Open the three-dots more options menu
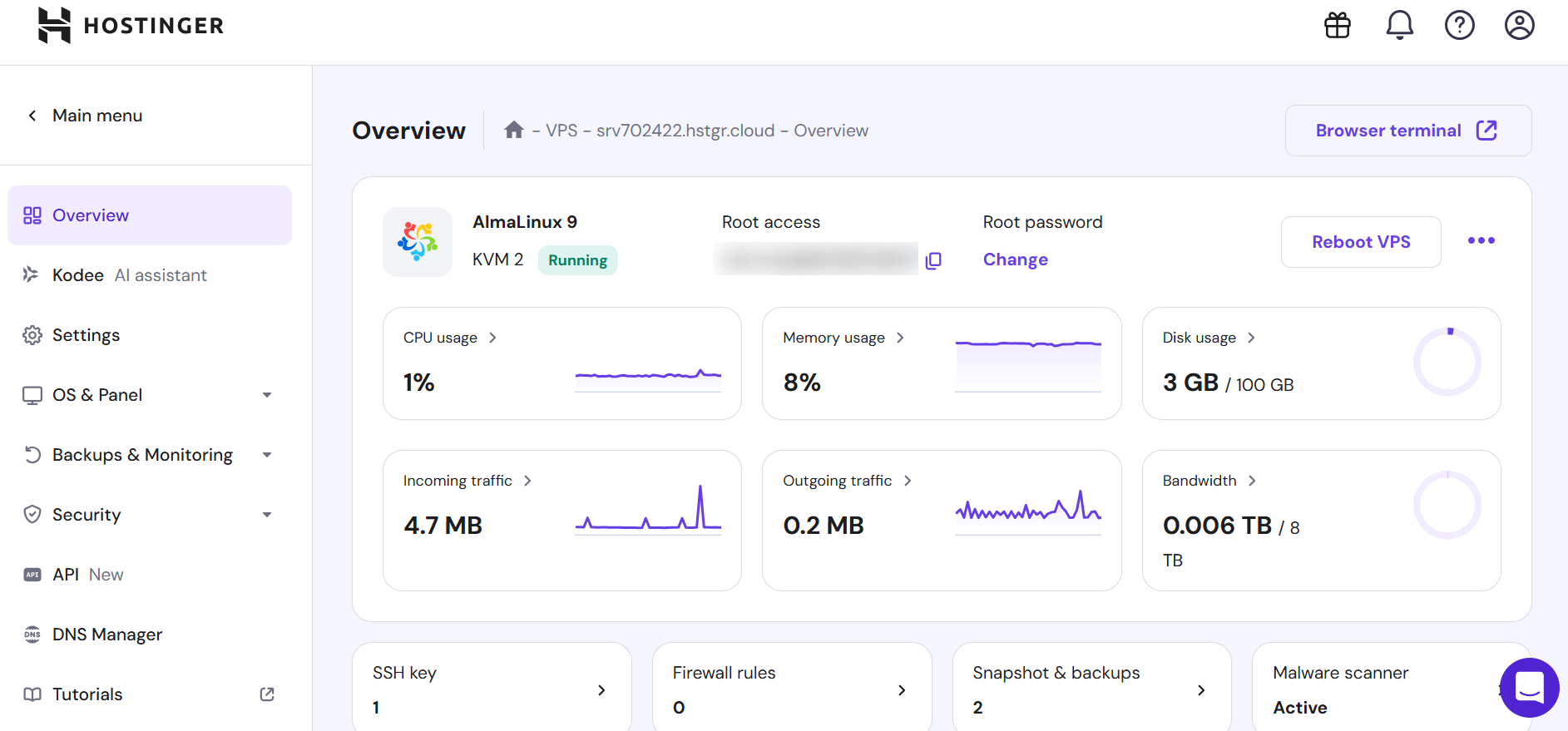The image size is (1568, 731). [1481, 241]
